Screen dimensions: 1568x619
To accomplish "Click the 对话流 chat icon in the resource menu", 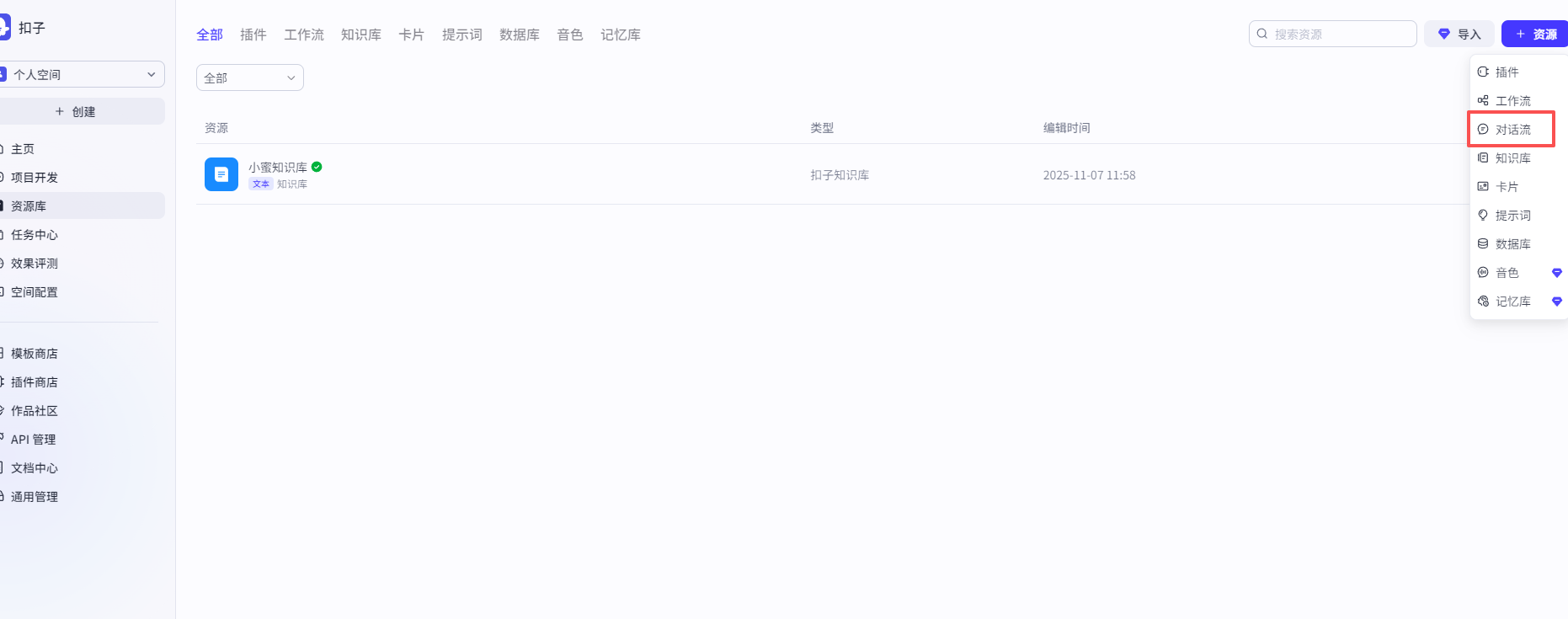I will click(1483, 129).
